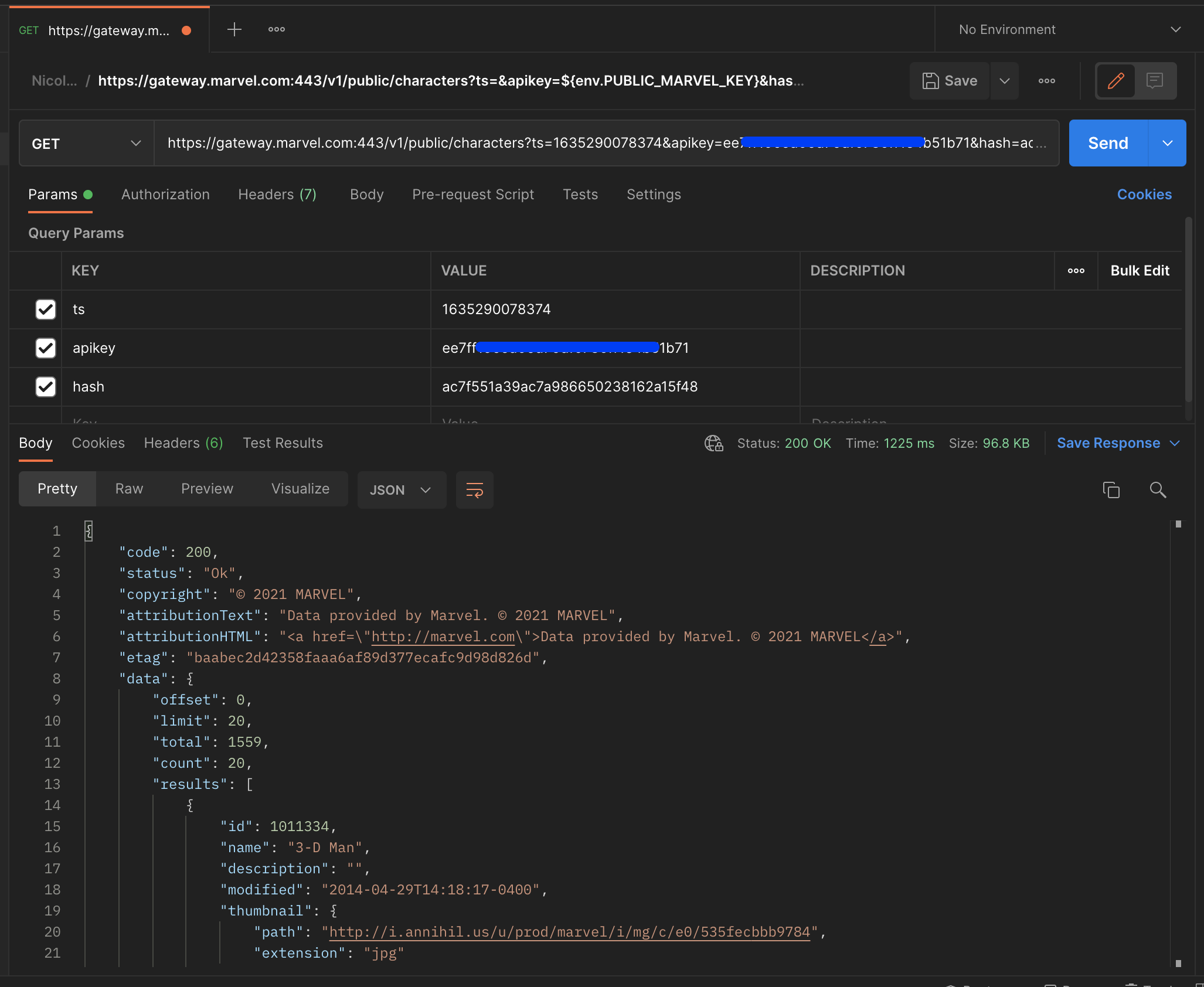Edit the ts value 1635290078374

click(x=615, y=309)
